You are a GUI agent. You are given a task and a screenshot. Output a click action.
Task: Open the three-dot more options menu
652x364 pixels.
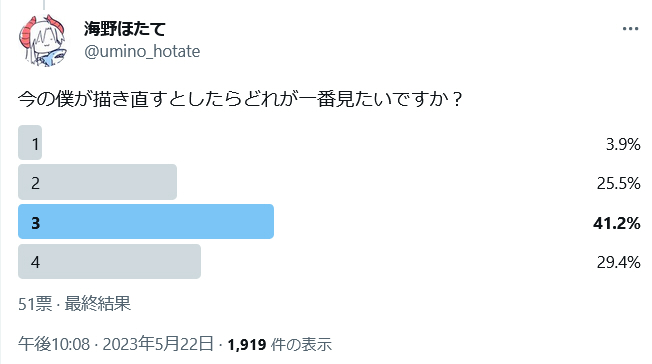630,29
